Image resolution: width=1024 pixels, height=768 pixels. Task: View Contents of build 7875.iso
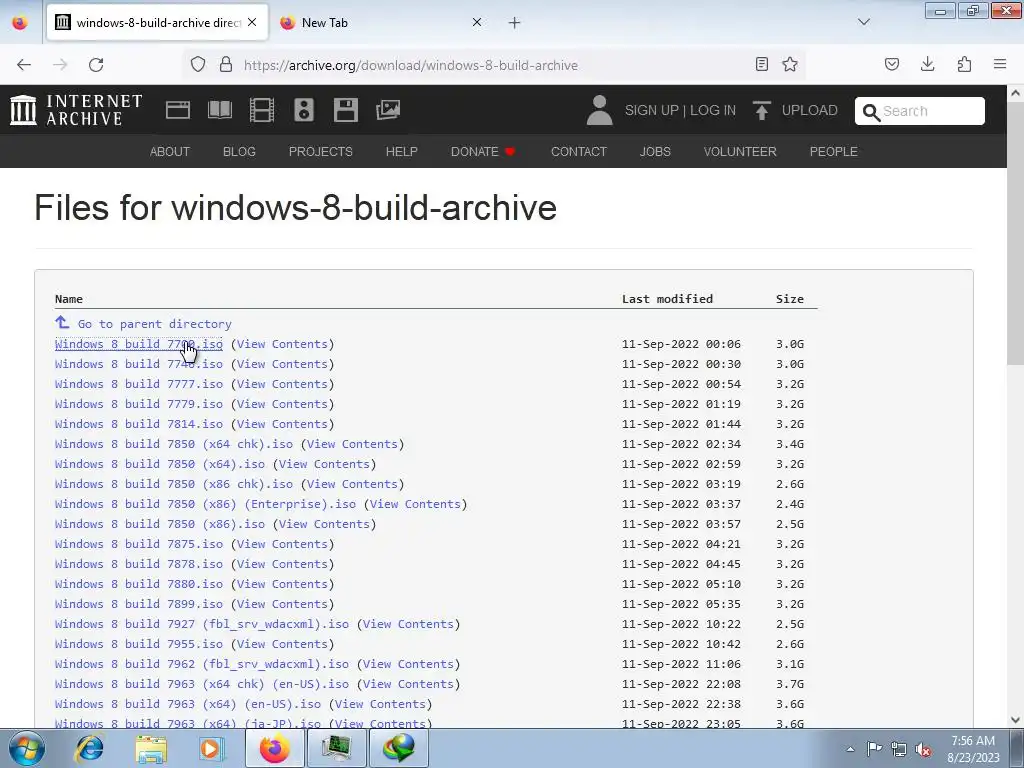click(282, 544)
